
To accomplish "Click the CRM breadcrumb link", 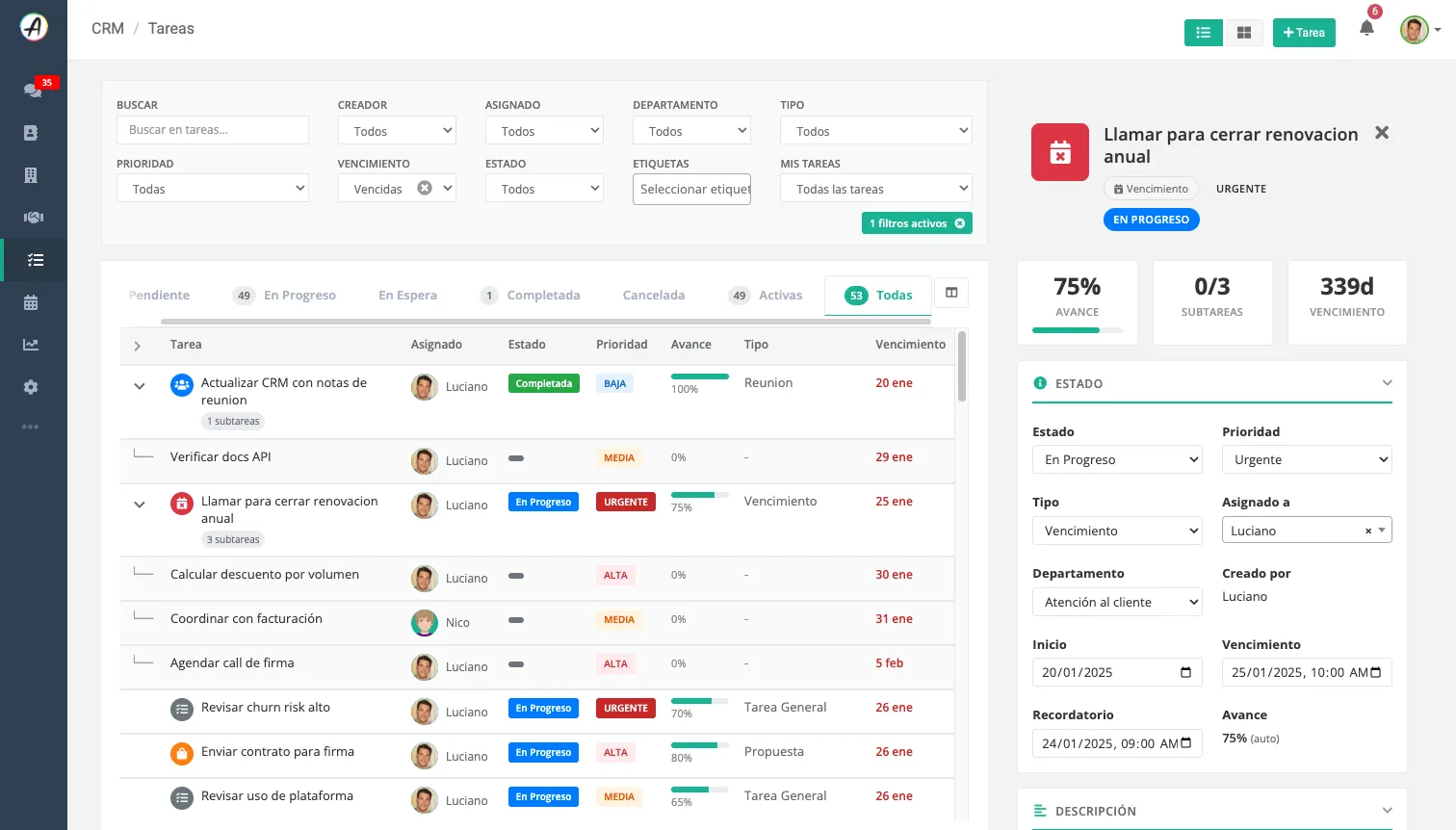I will [108, 29].
